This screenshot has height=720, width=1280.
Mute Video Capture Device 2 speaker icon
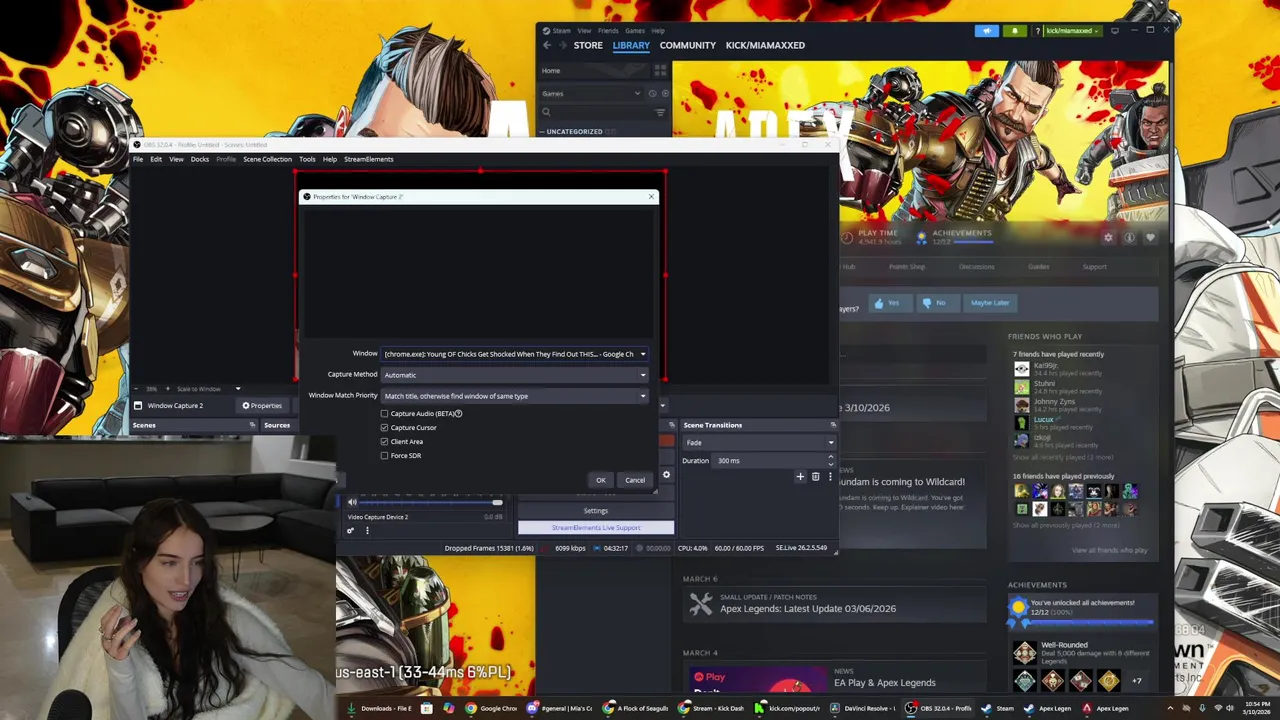point(352,502)
